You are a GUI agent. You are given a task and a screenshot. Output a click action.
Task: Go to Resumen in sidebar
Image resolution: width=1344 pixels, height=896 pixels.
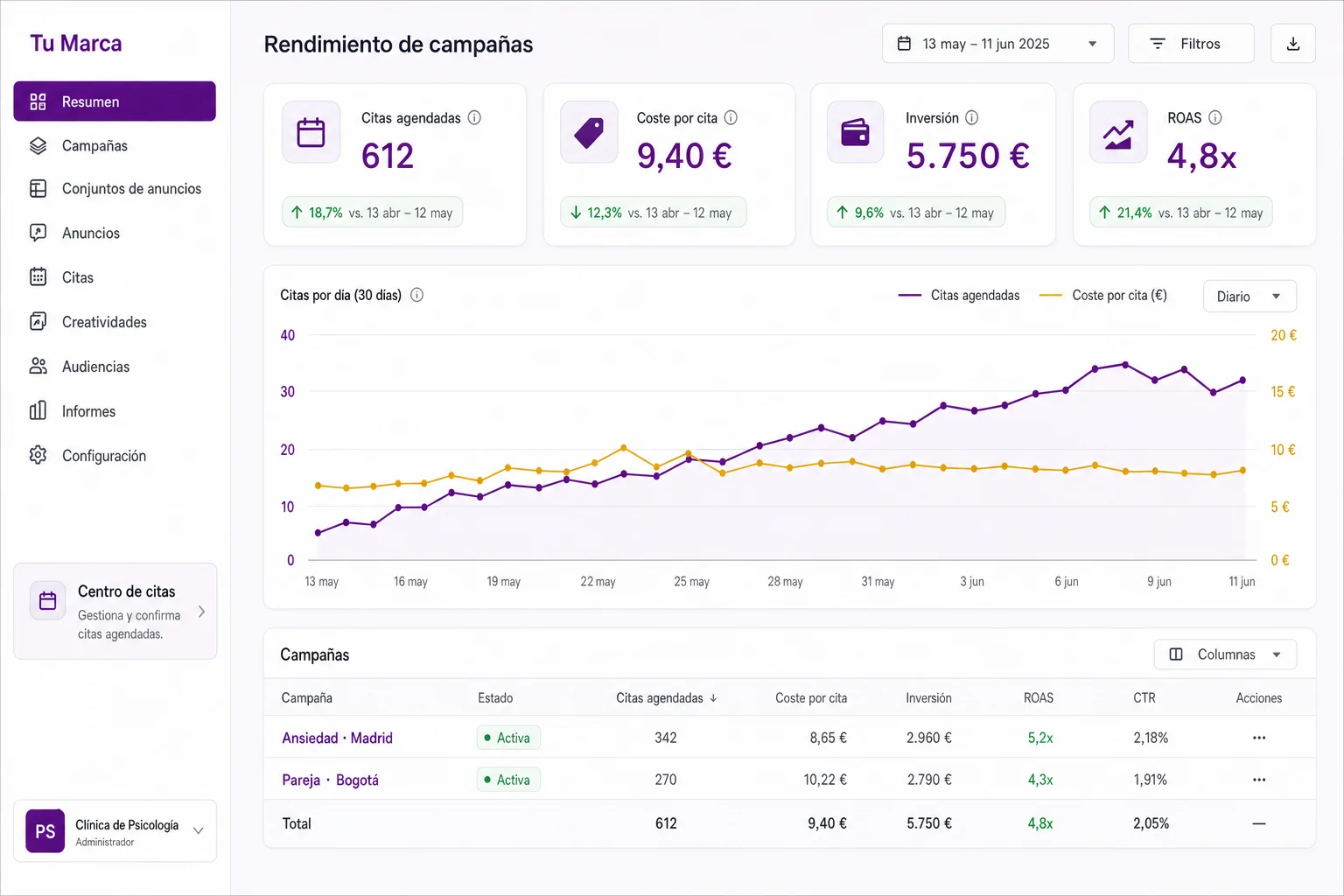tap(115, 101)
